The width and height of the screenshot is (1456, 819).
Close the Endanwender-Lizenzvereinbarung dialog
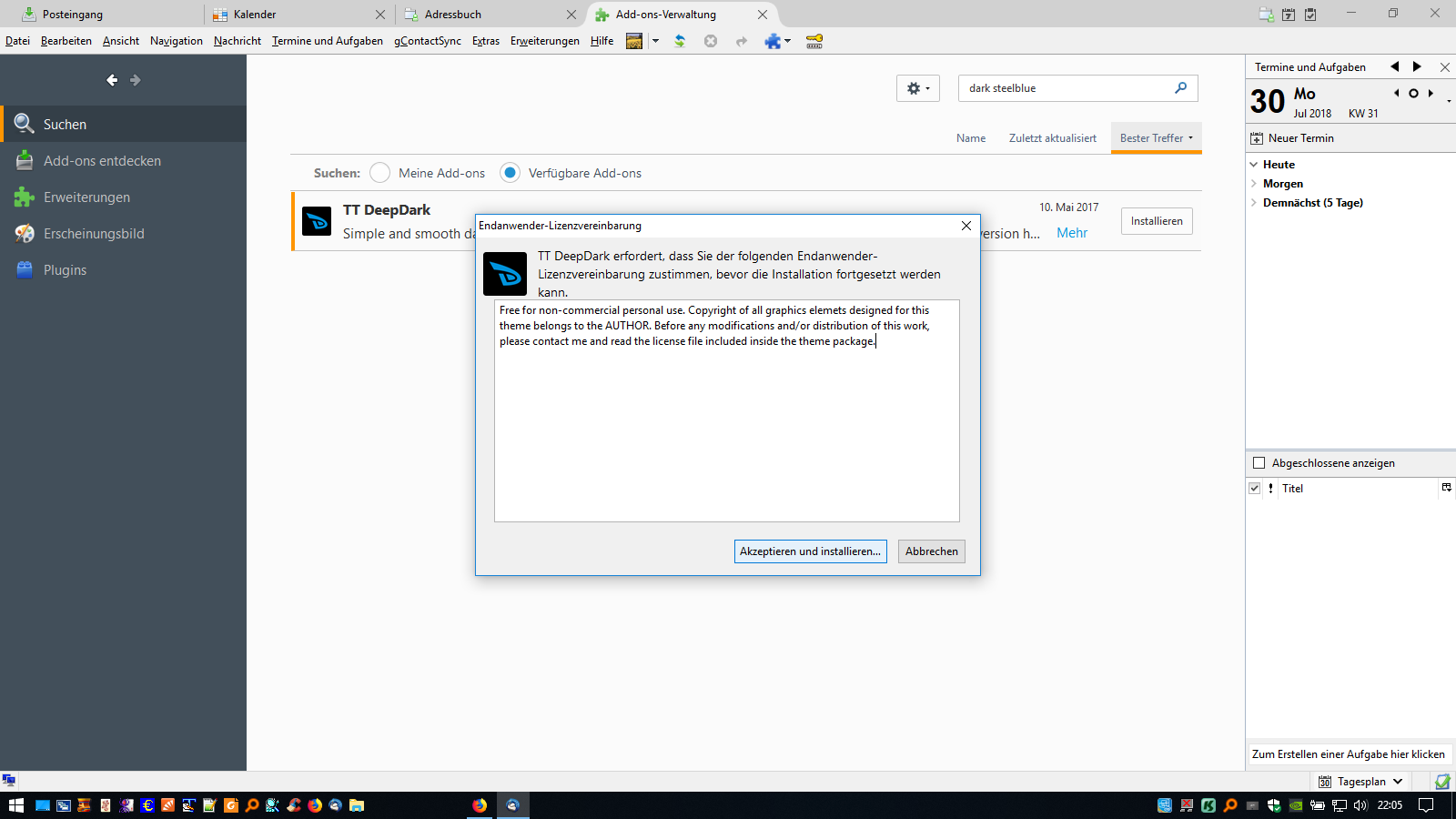point(966,226)
